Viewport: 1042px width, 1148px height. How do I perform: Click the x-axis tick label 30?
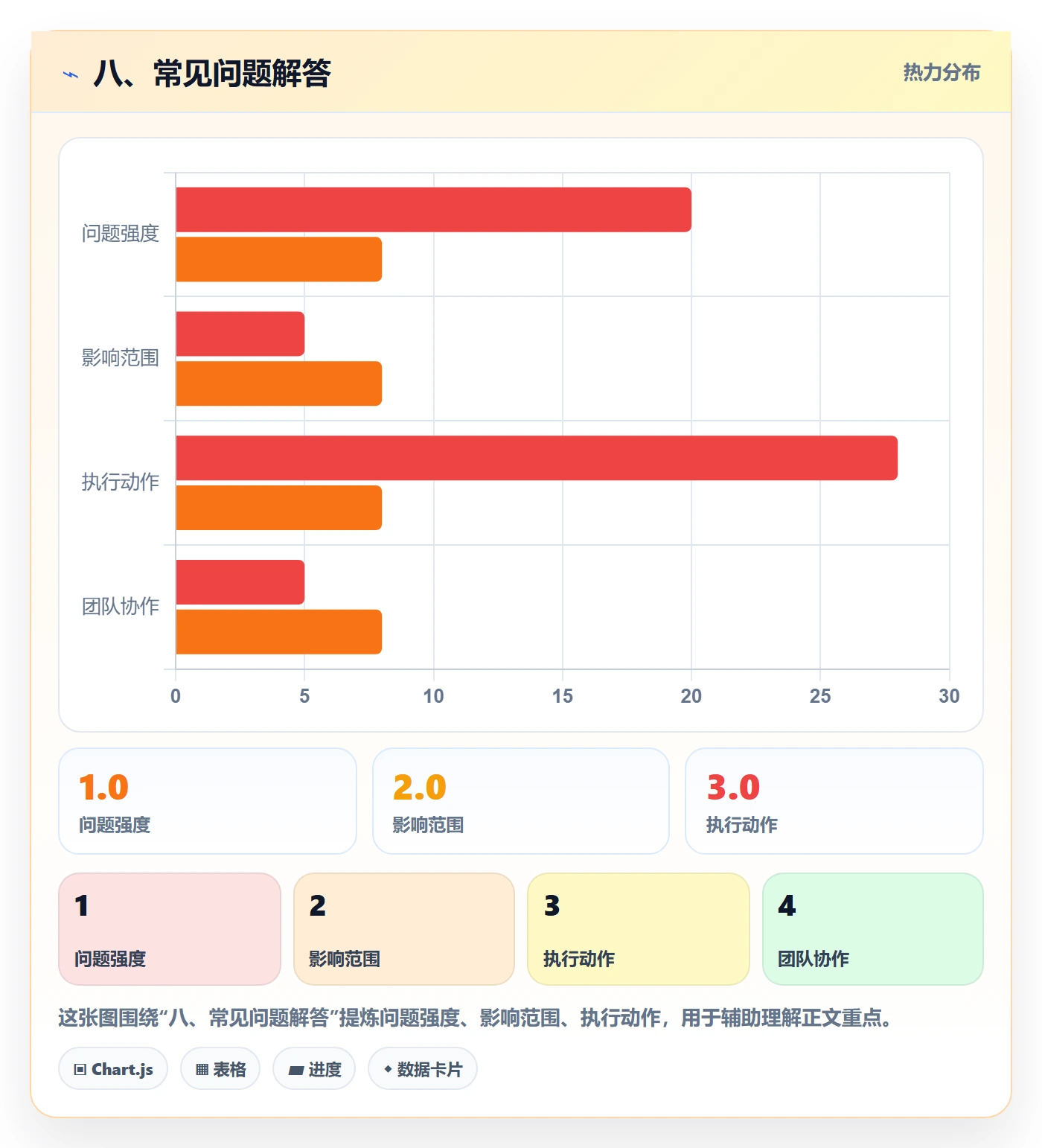[949, 696]
